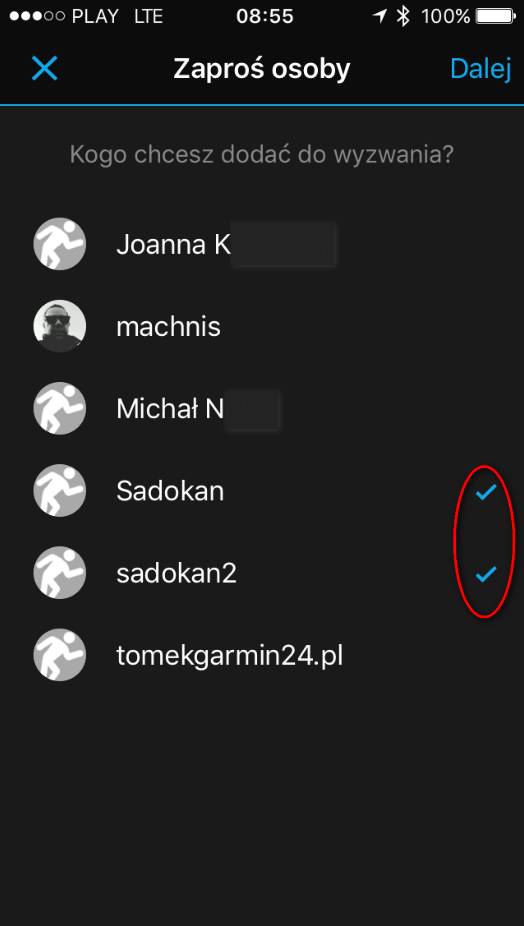This screenshot has height=926, width=524.
Task: Tap Joanna K's runner avatar icon
Action: tap(60, 244)
